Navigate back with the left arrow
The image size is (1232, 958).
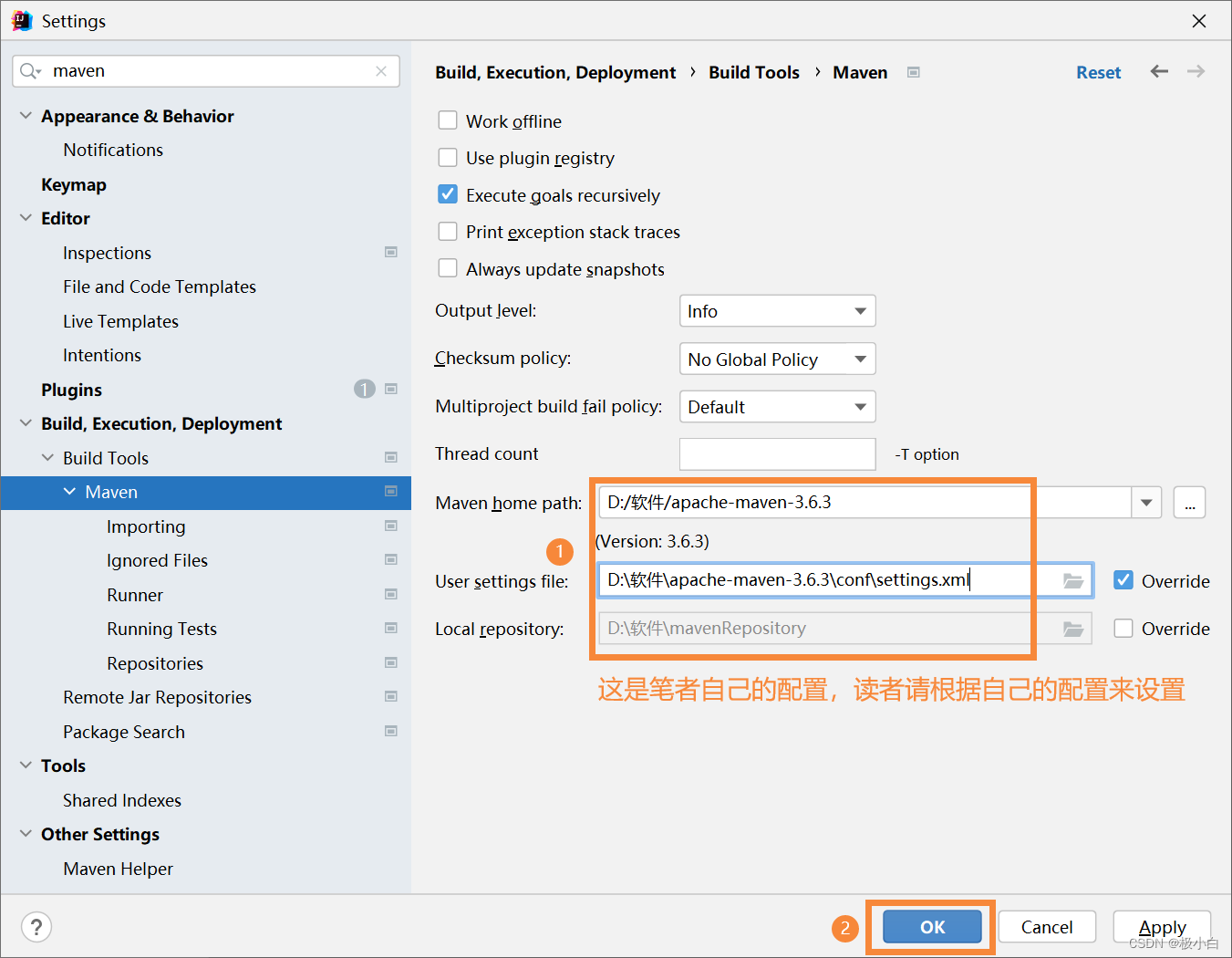tap(1159, 71)
